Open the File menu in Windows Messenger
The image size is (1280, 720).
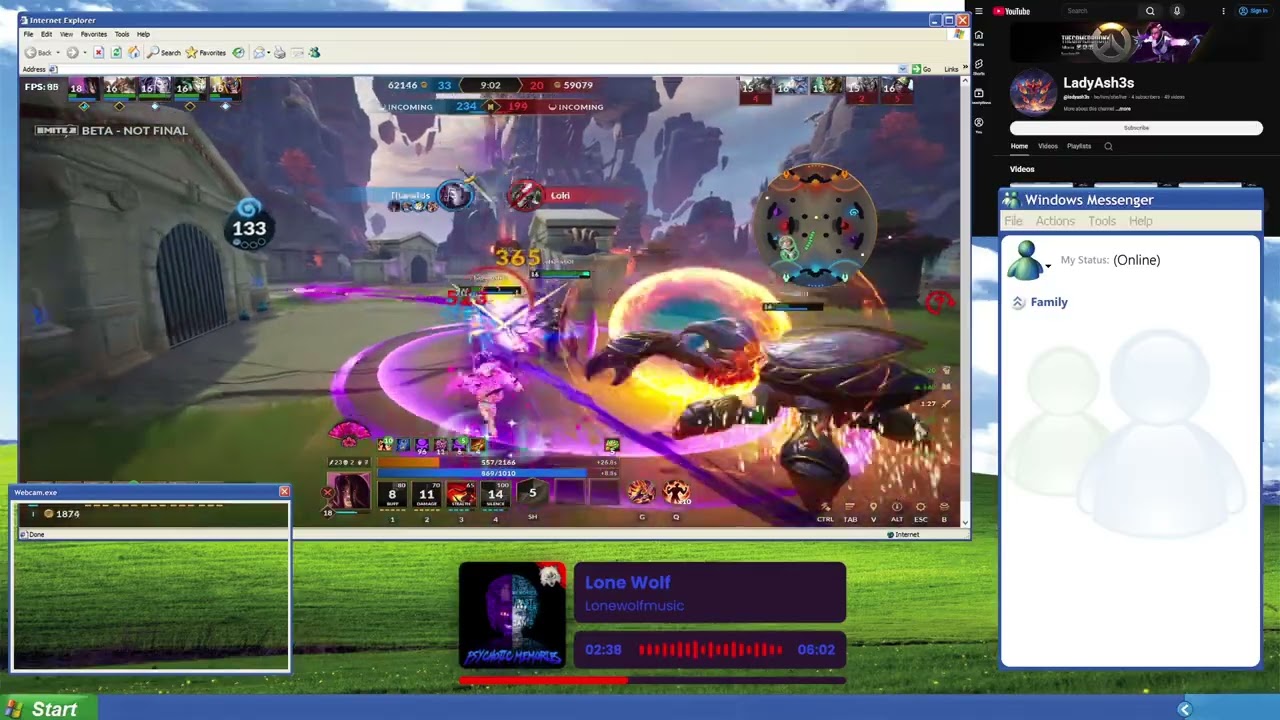(1013, 221)
